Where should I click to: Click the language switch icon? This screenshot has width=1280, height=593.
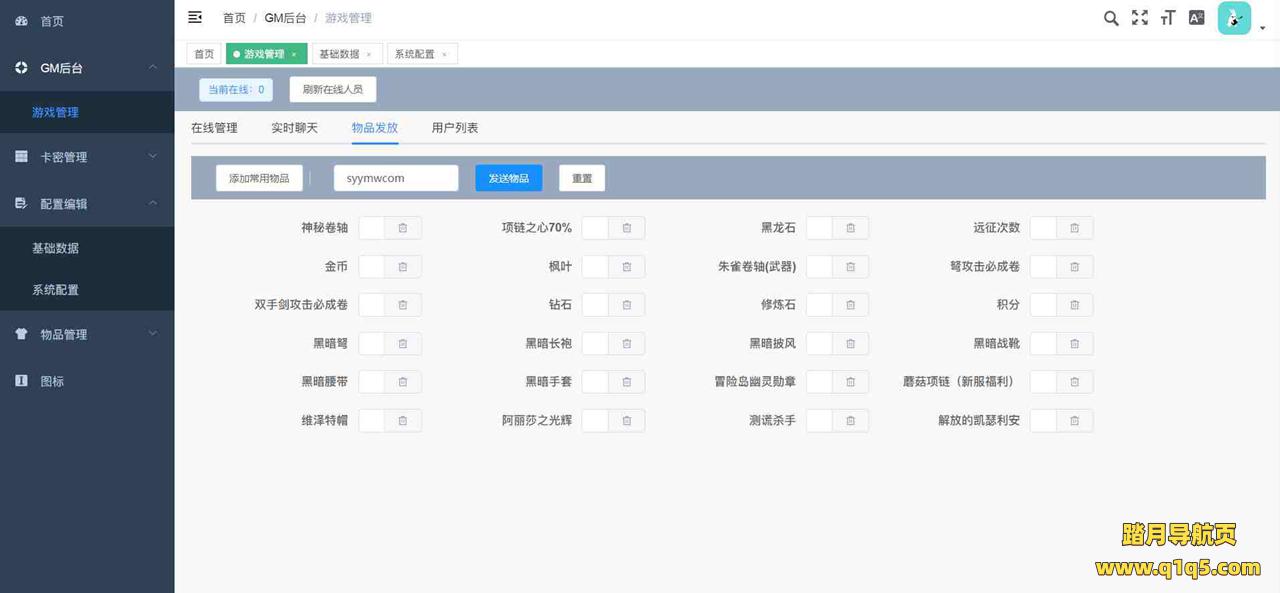[x=1196, y=18]
